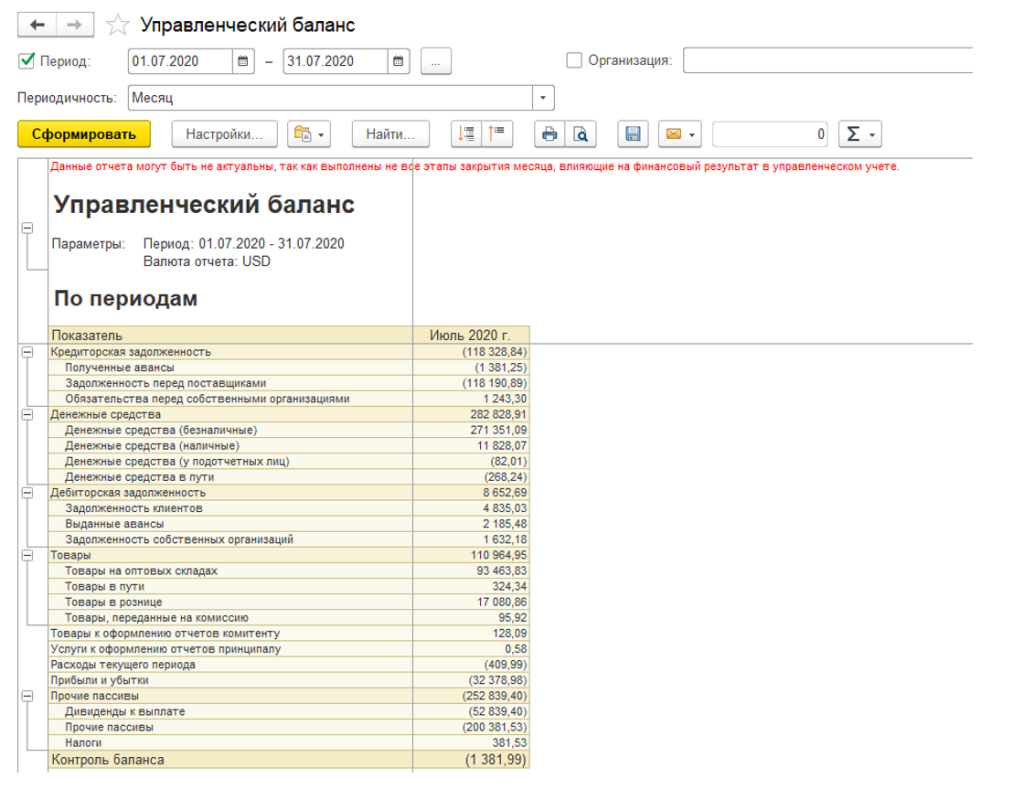Image resolution: width=1024 pixels, height=789 pixels.
Task: Click the back navigation arrow
Action: (37, 25)
